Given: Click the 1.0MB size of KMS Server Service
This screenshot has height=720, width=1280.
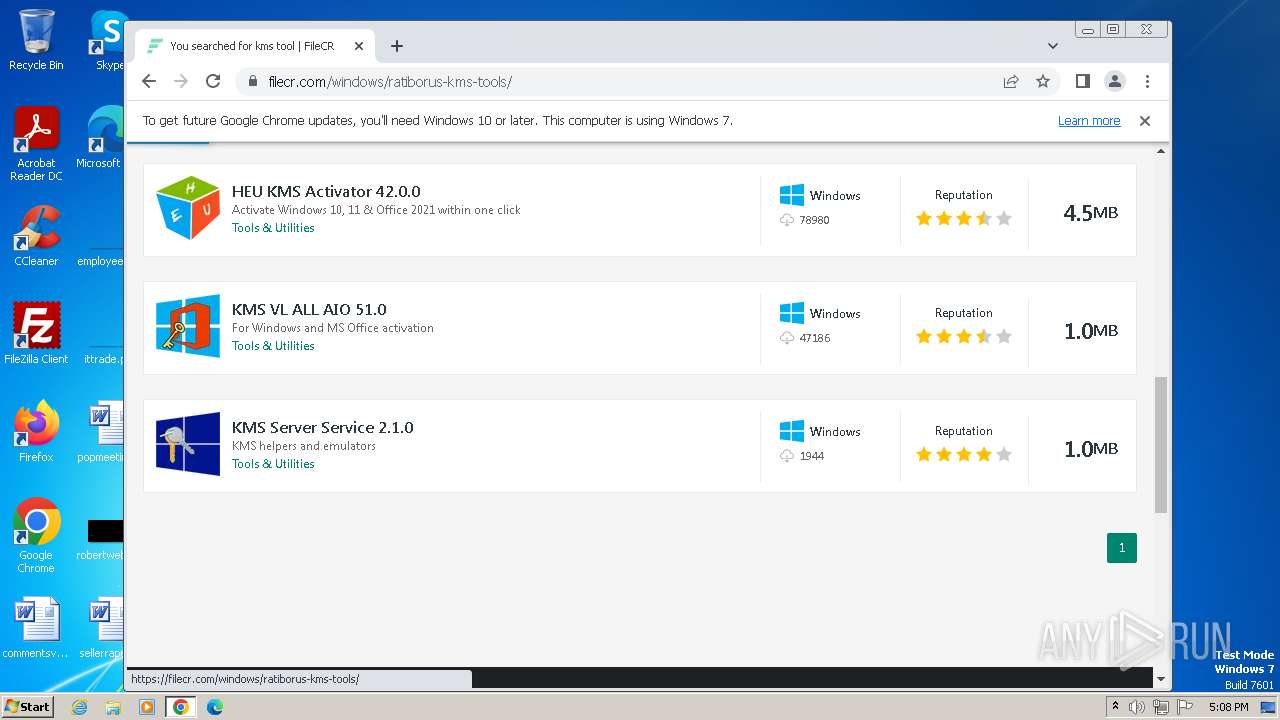Looking at the screenshot, I should [1090, 449].
